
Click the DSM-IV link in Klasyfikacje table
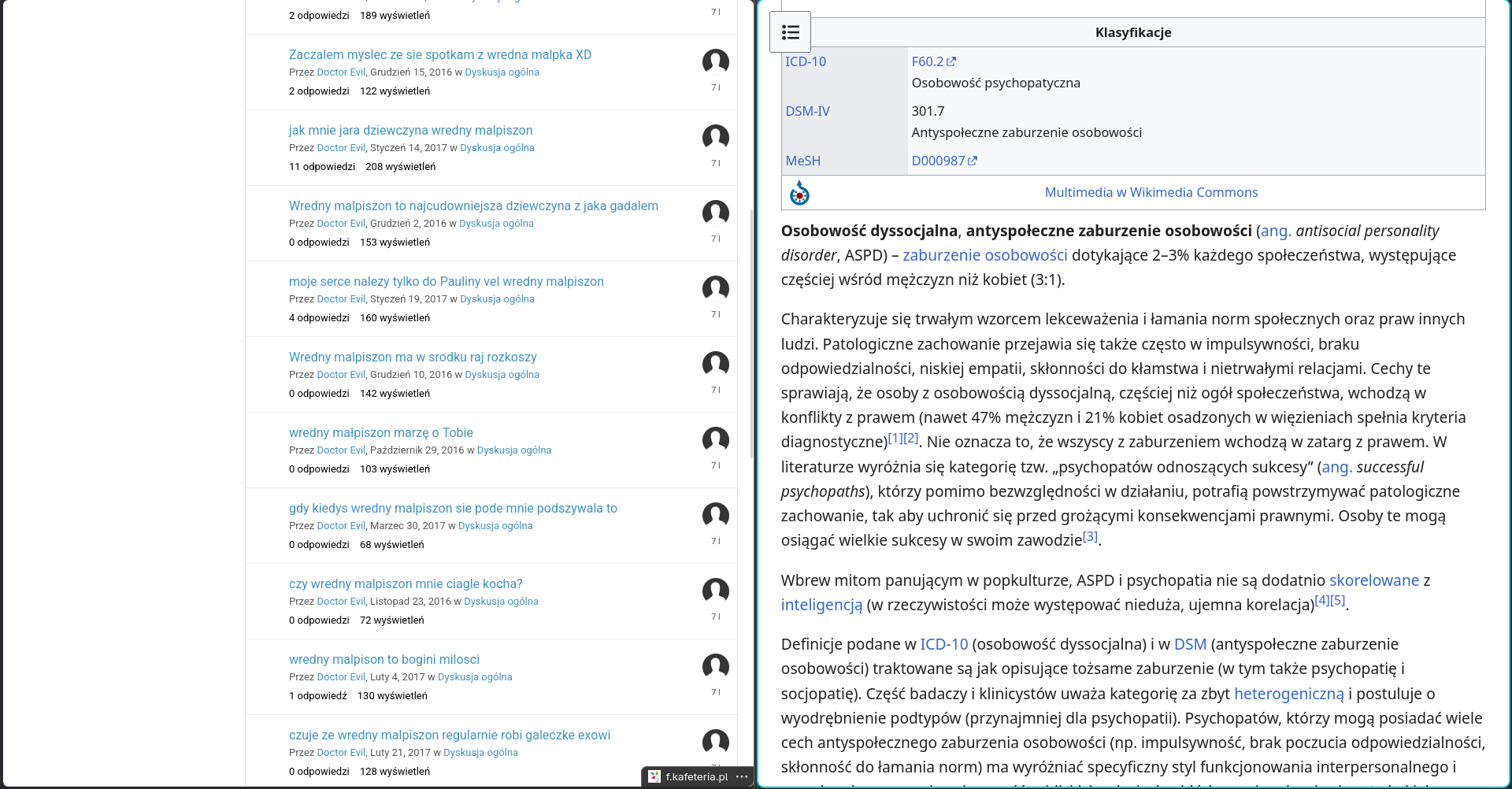[x=807, y=111]
